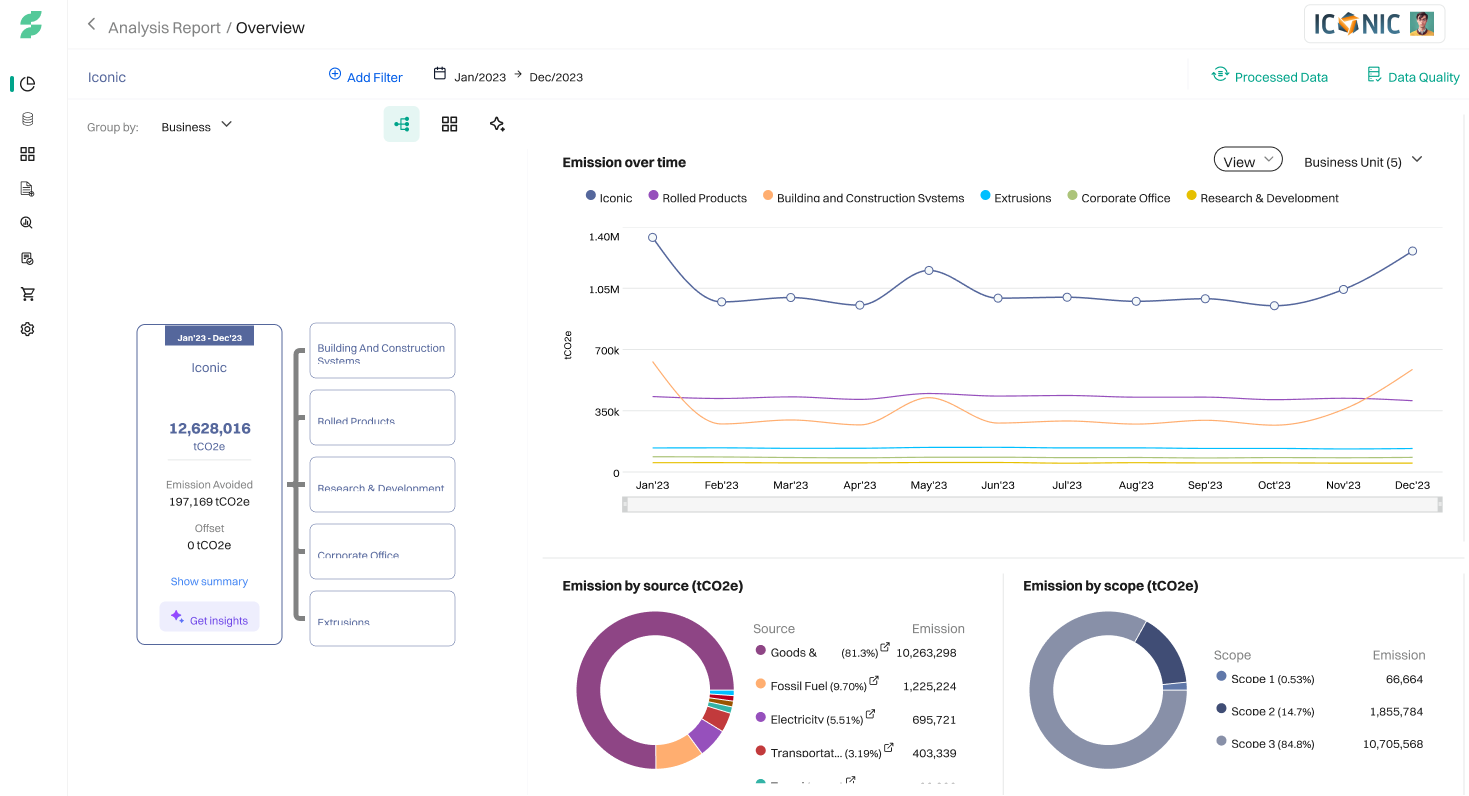Open Goods & source external link icon

(x=885, y=647)
